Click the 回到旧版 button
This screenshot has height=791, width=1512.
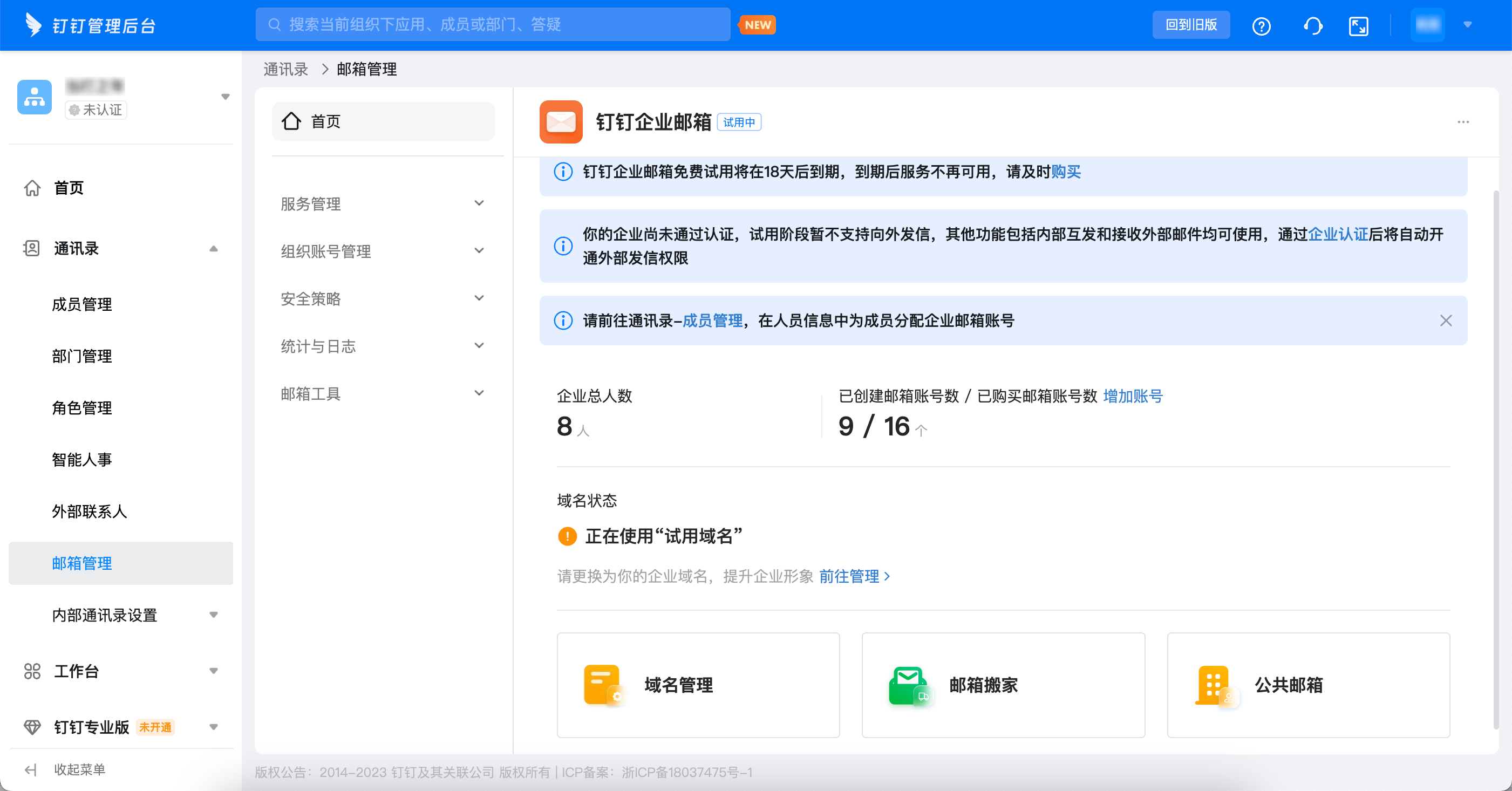click(1191, 25)
